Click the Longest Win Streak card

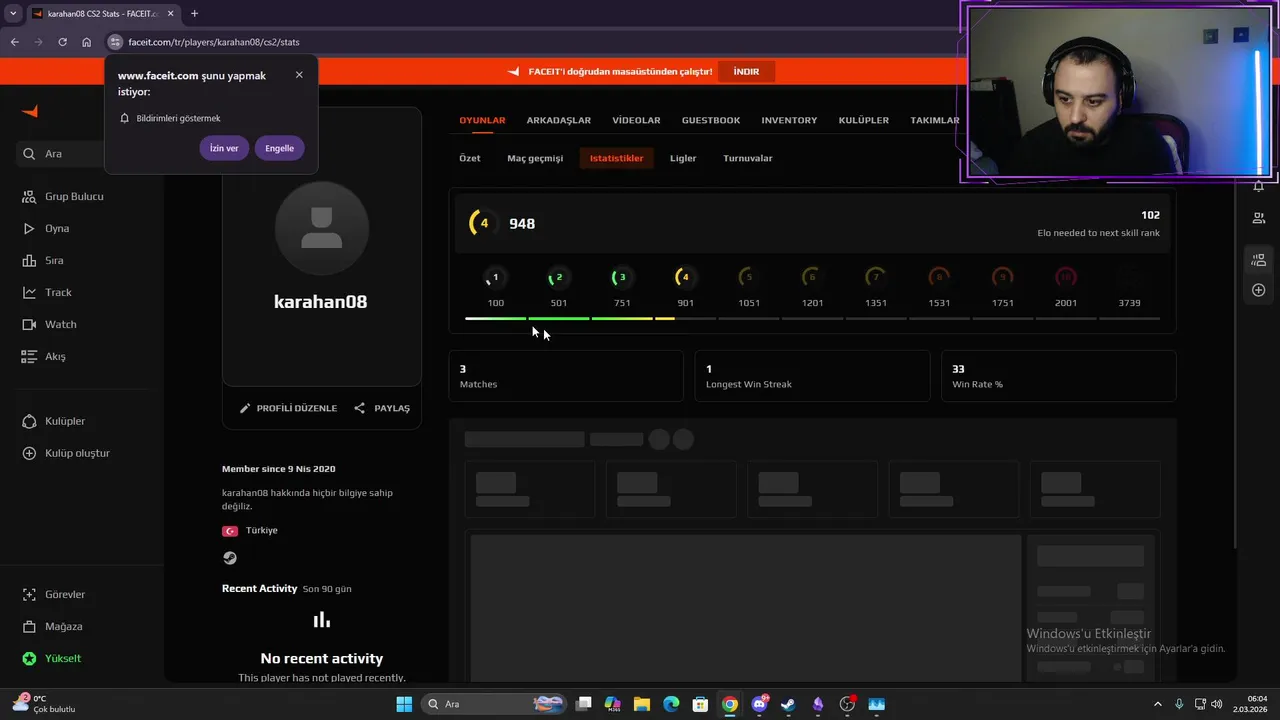[812, 376]
